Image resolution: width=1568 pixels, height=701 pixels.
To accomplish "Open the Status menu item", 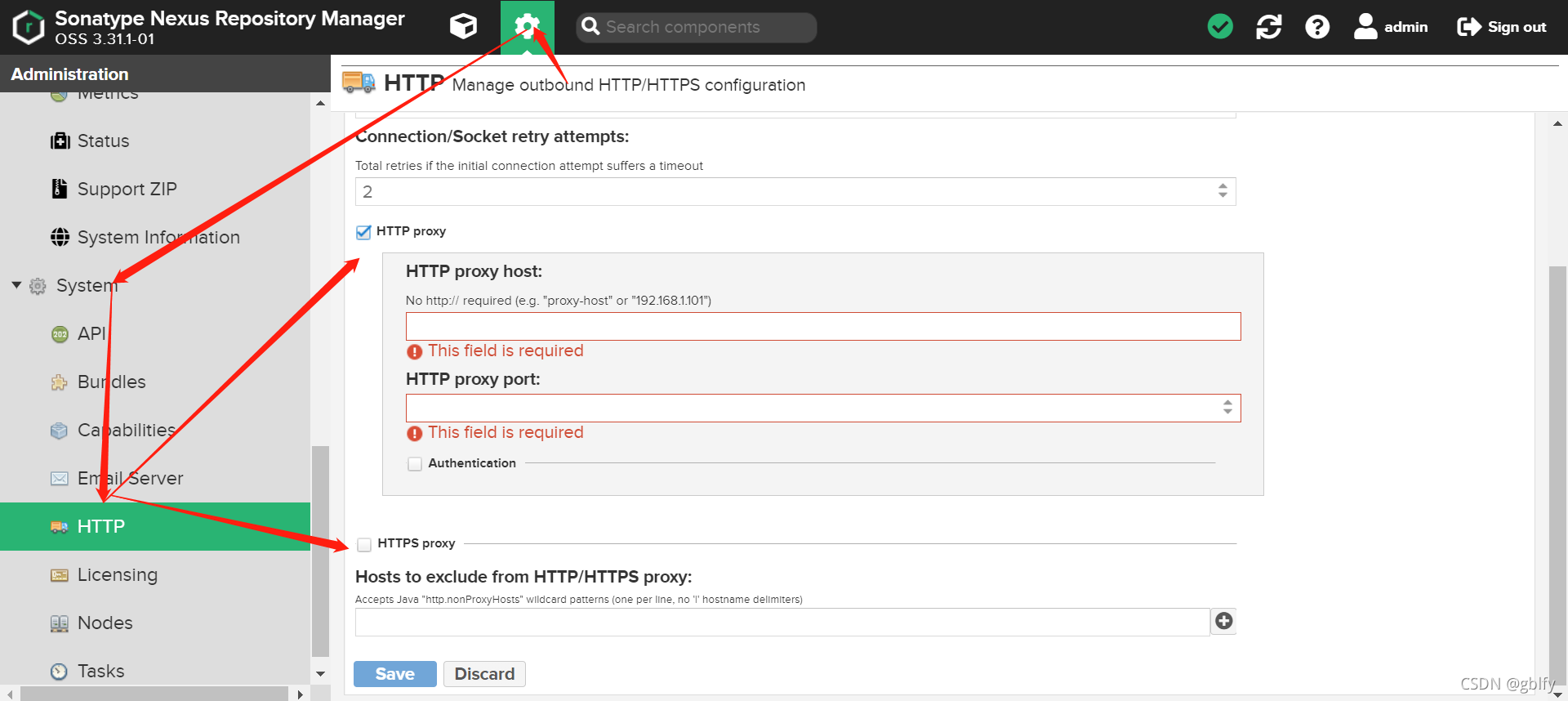I will (x=103, y=141).
